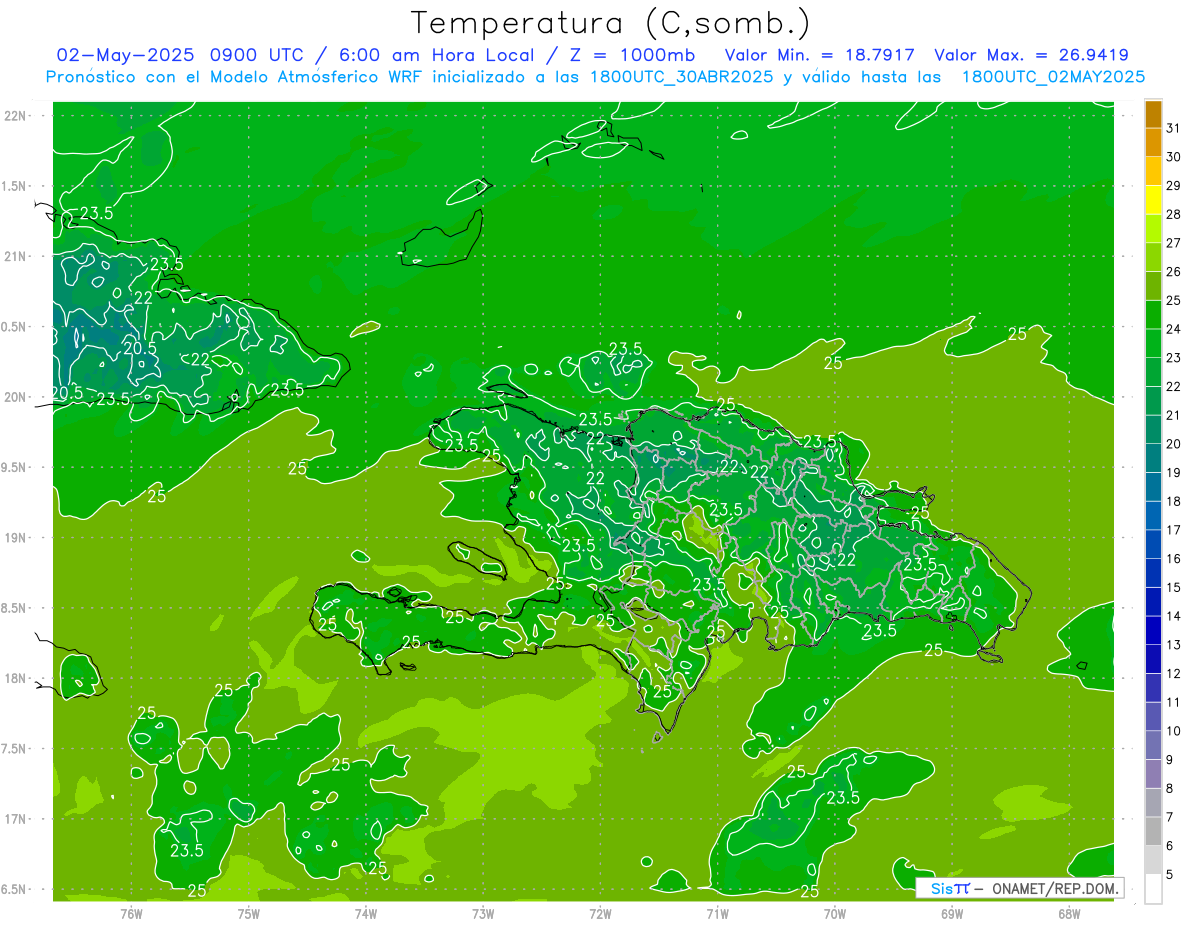Click the '22N' latitude label

pyautogui.click(x=16, y=116)
